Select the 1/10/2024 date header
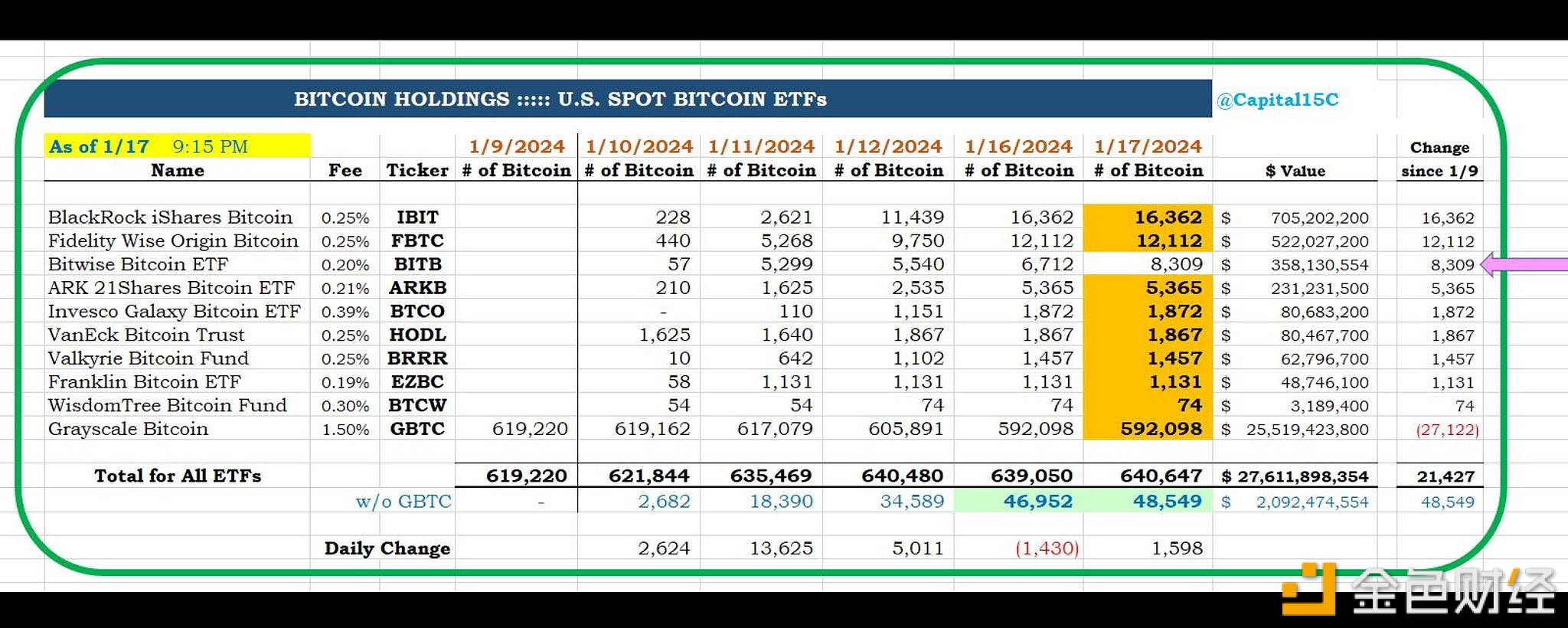Viewport: 1568px width, 628px height. click(639, 146)
